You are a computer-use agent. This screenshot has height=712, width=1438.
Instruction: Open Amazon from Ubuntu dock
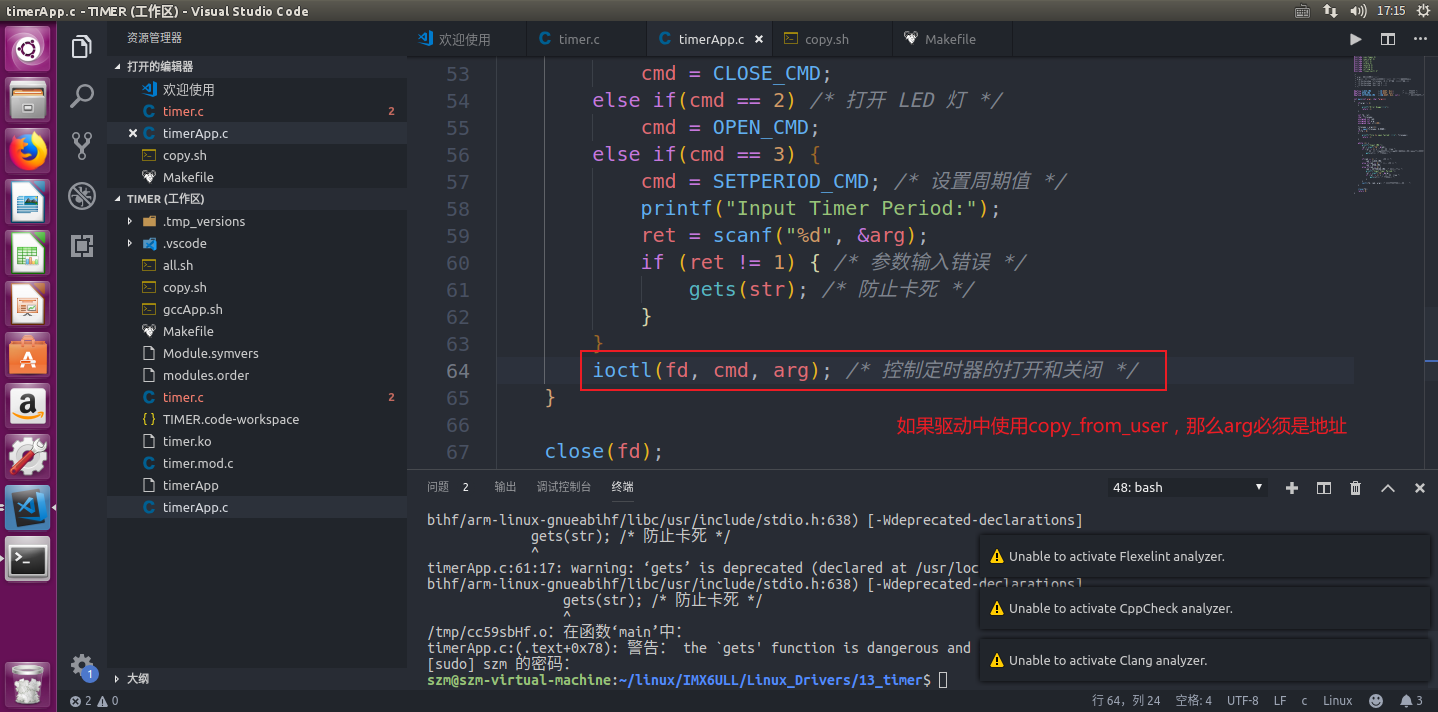click(28, 406)
